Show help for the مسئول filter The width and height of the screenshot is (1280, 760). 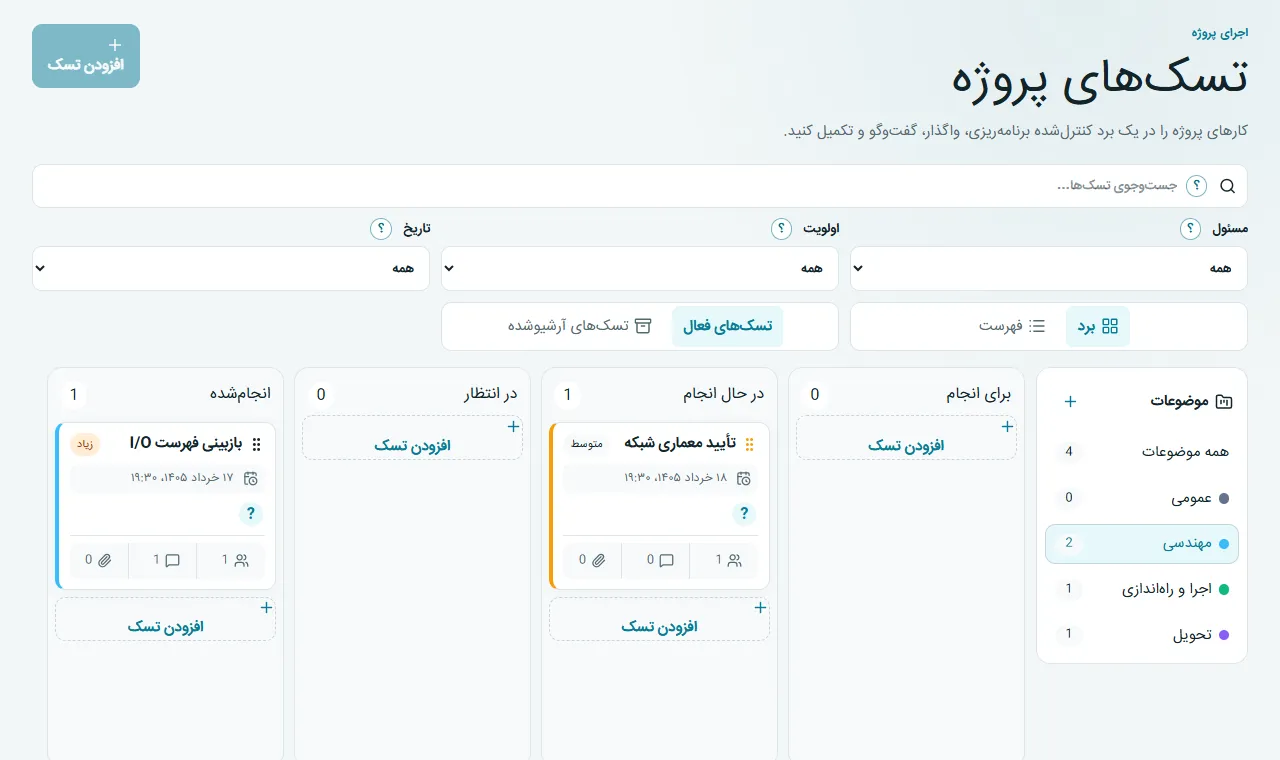(x=1190, y=229)
